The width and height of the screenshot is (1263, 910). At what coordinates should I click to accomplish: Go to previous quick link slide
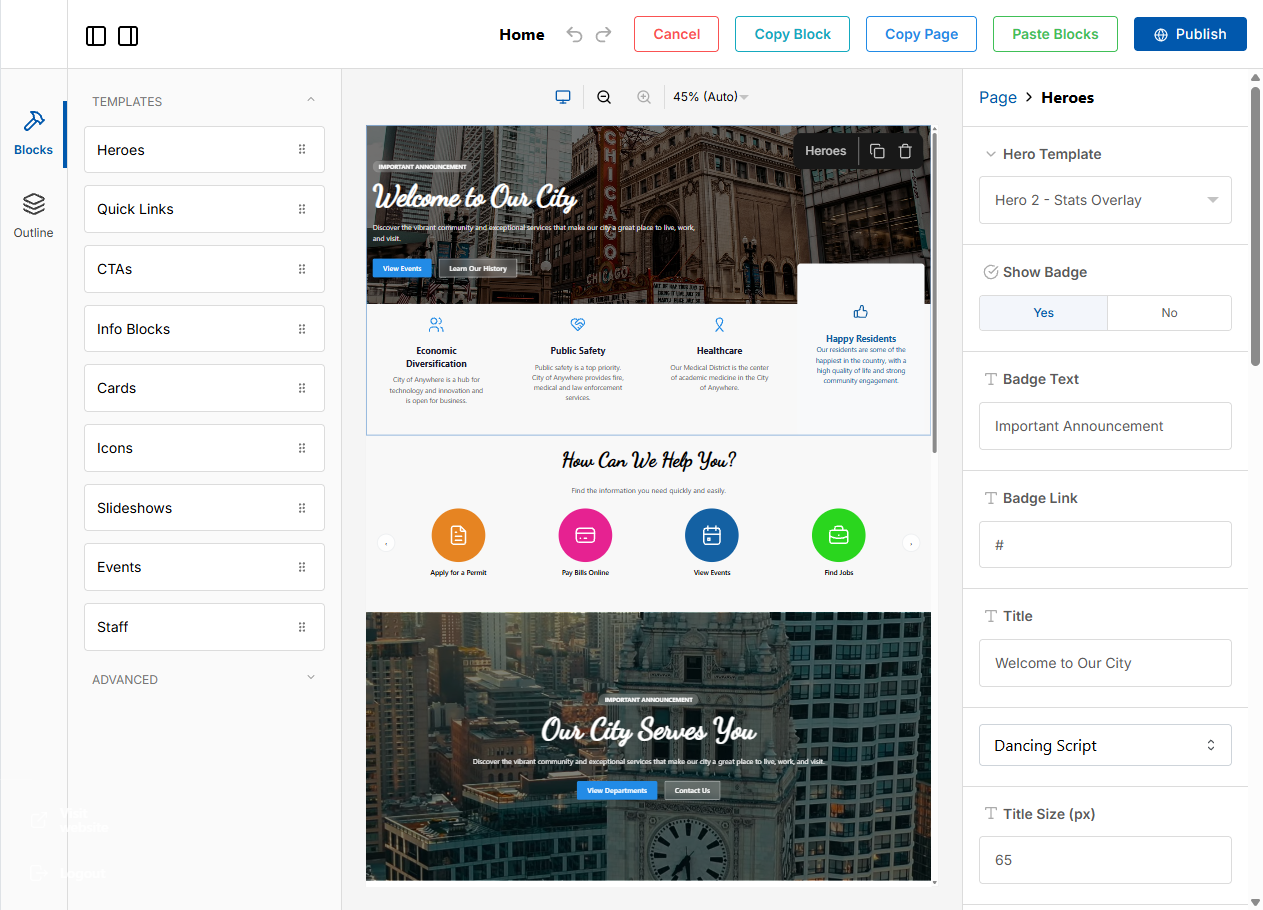[386, 543]
